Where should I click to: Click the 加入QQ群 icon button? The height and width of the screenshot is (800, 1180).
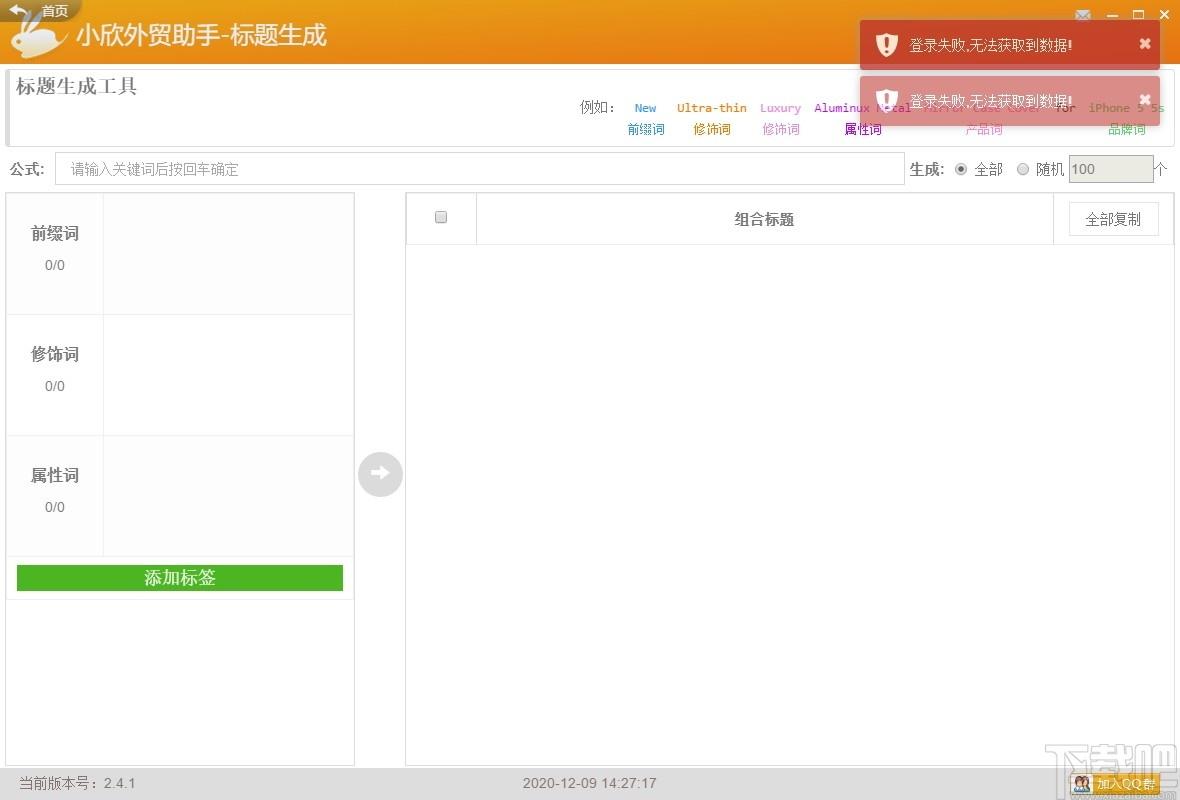(x=1115, y=783)
